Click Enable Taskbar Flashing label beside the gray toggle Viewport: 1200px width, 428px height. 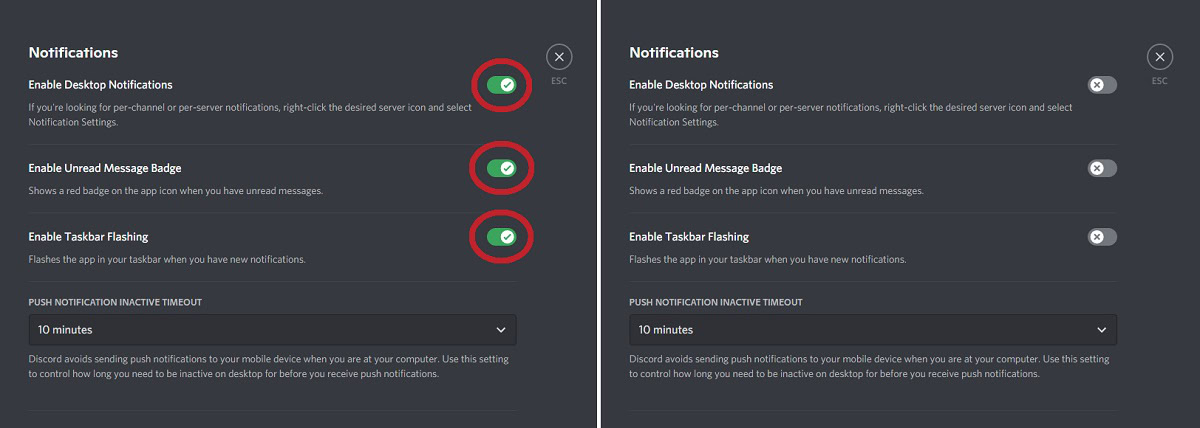tap(688, 237)
